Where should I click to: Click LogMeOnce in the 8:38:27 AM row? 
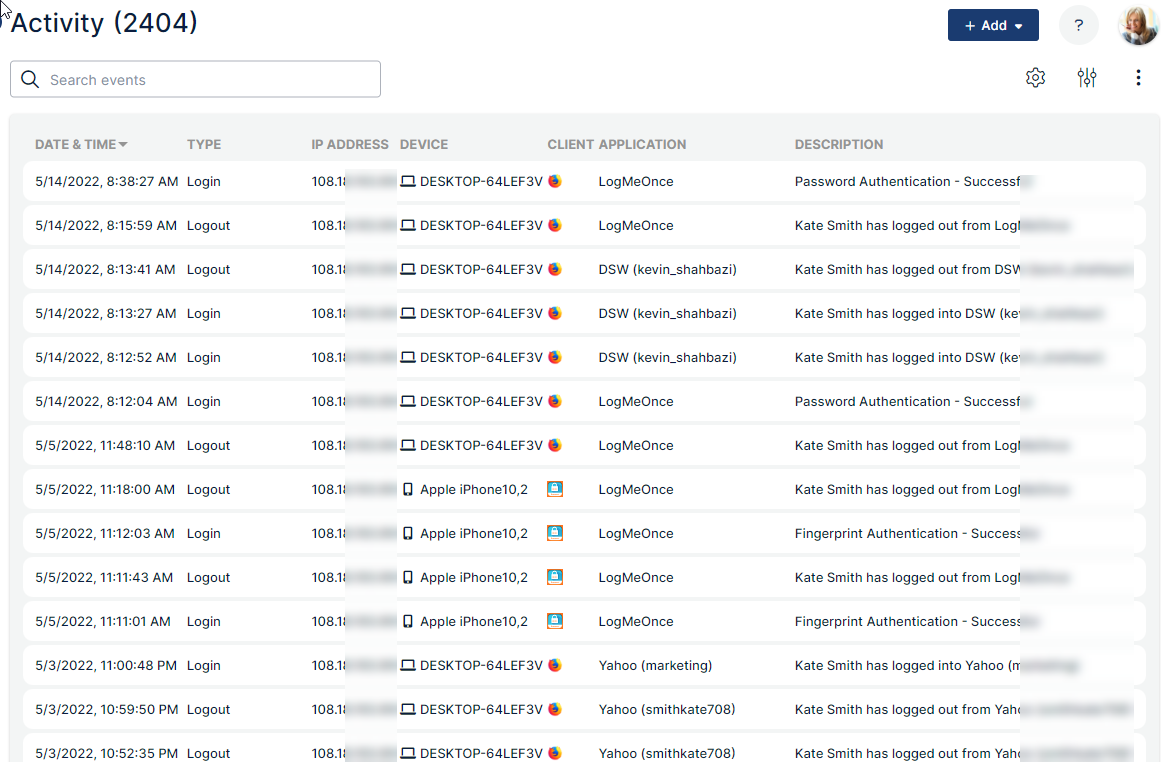(636, 181)
